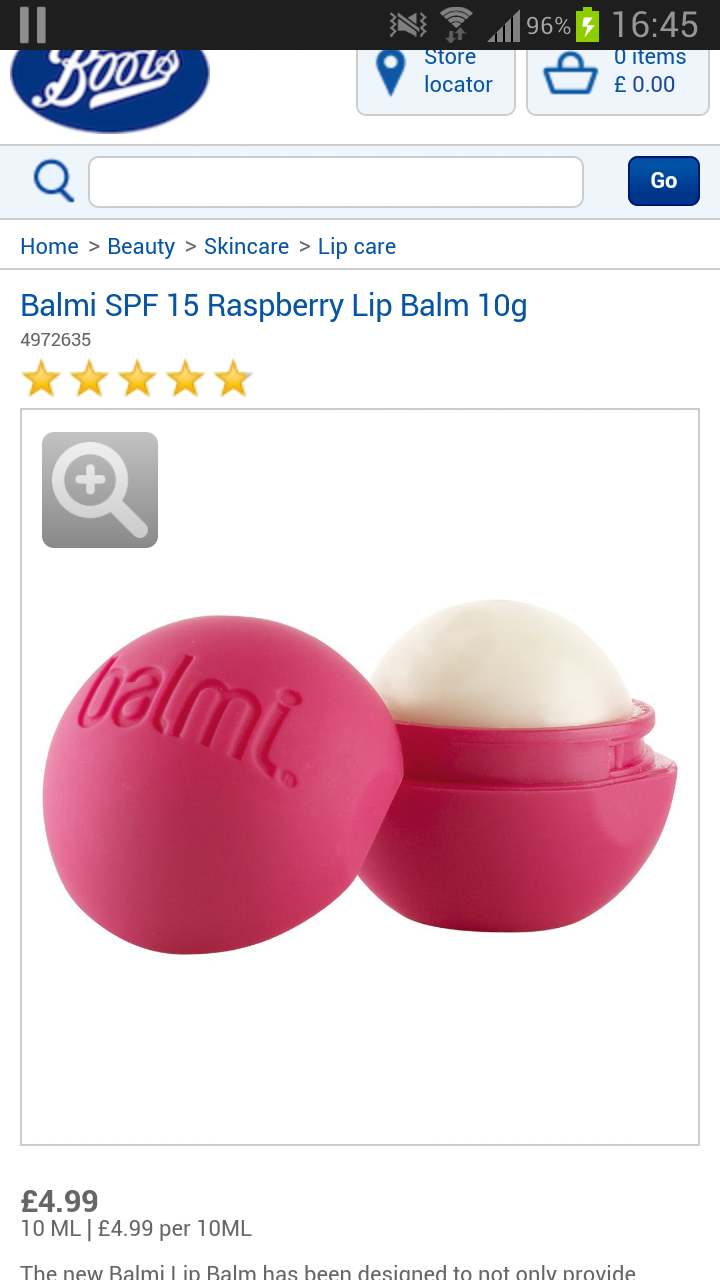Screen dimensions: 720x1280
Task: Tap the store locator pin icon
Action: 389,72
